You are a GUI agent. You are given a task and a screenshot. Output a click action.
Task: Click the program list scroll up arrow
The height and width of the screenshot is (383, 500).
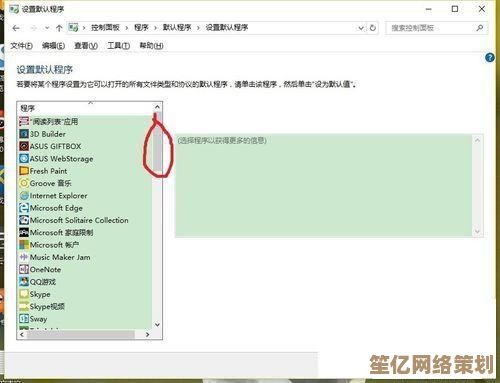157,107
